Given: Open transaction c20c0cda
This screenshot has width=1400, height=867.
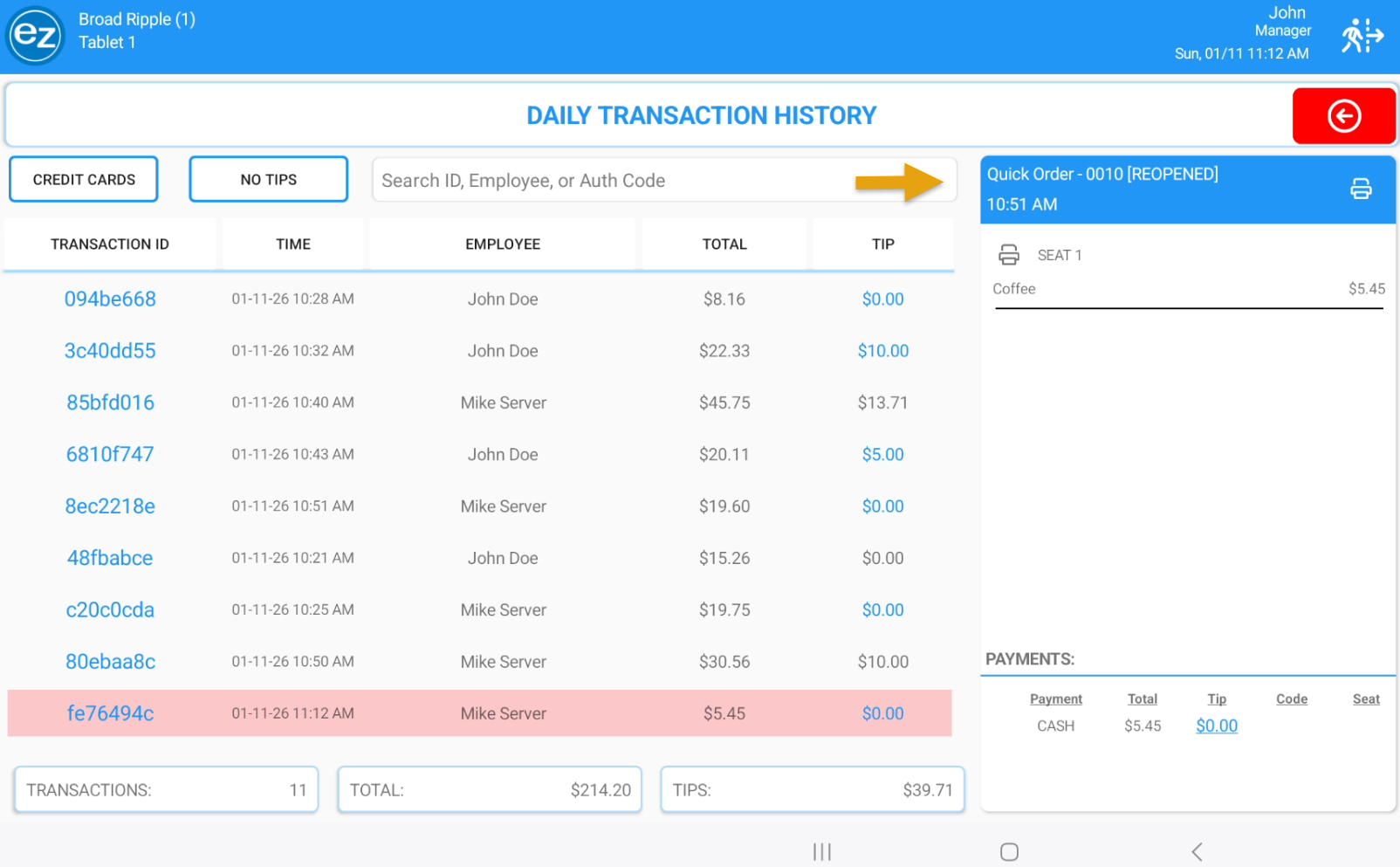Looking at the screenshot, I should [110, 609].
